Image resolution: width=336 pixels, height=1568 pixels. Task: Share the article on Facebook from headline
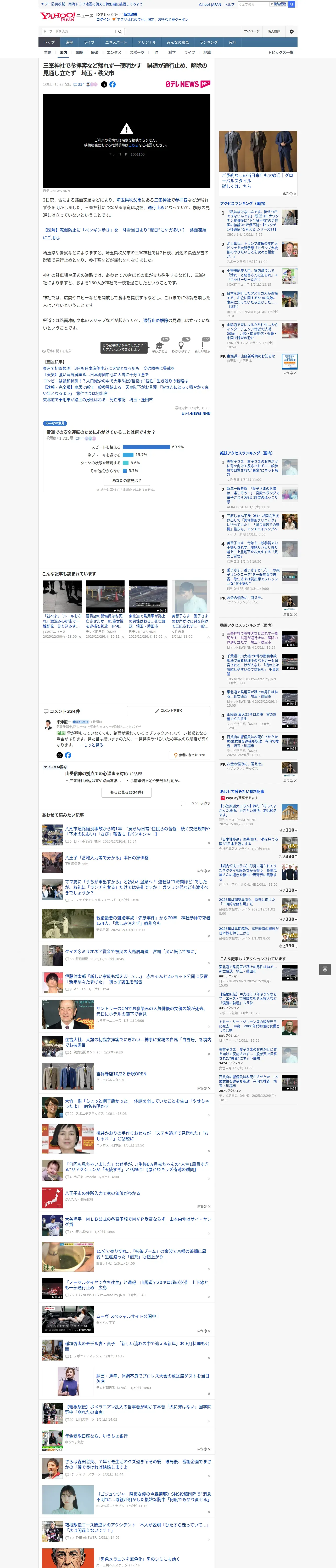[x=112, y=85]
